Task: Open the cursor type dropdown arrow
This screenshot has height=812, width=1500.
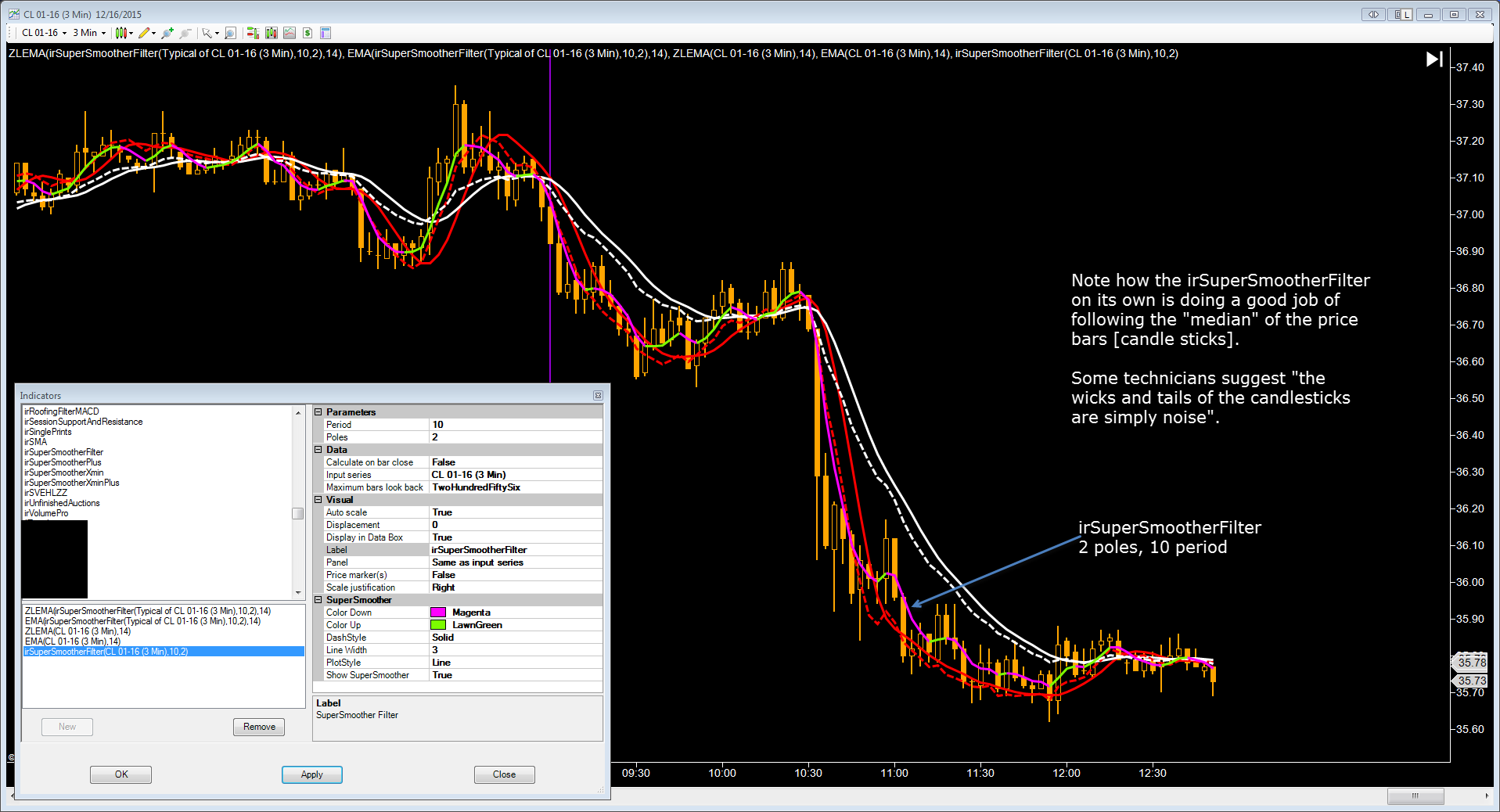Action: (x=217, y=33)
